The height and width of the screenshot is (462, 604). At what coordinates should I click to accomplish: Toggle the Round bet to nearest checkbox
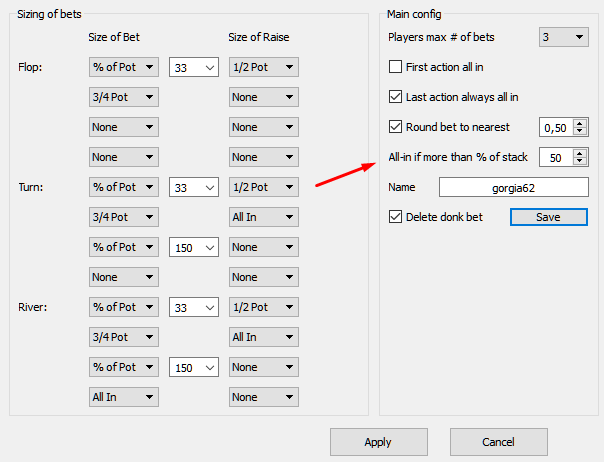395,127
